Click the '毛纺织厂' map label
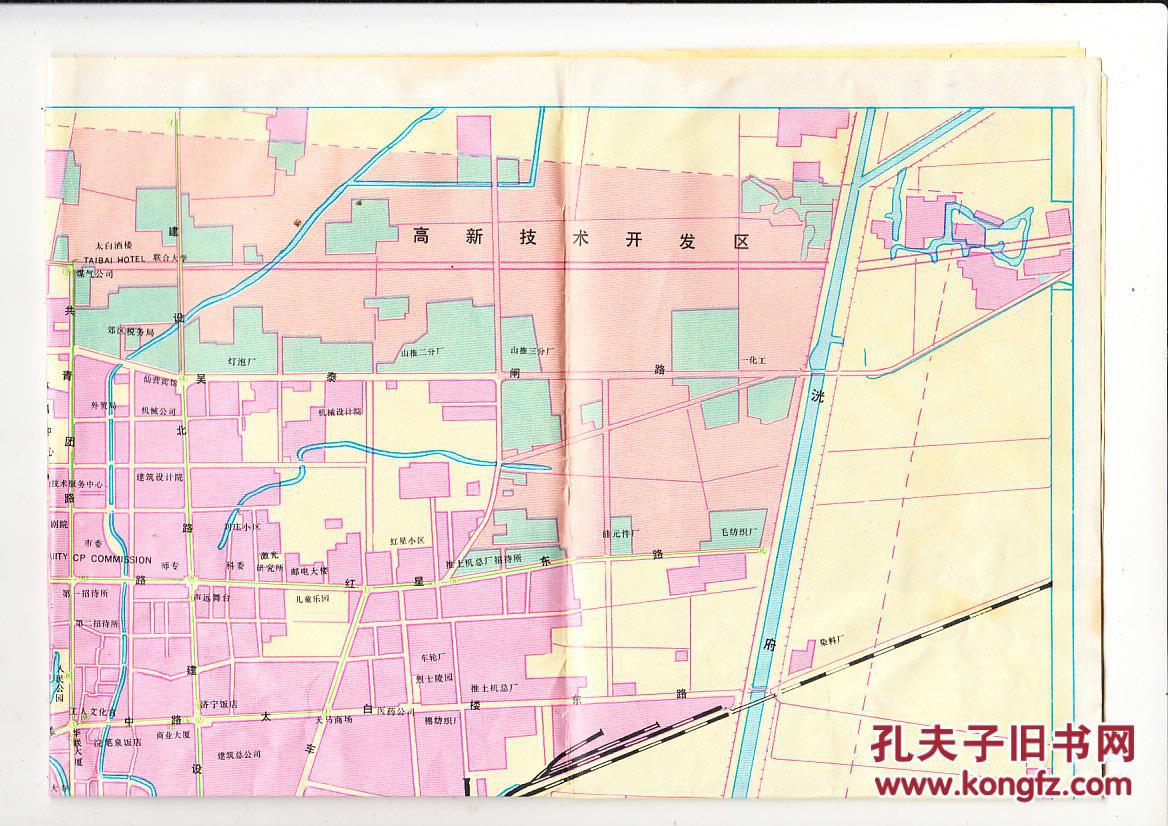Viewport: 1168px width, 826px height. (x=739, y=532)
